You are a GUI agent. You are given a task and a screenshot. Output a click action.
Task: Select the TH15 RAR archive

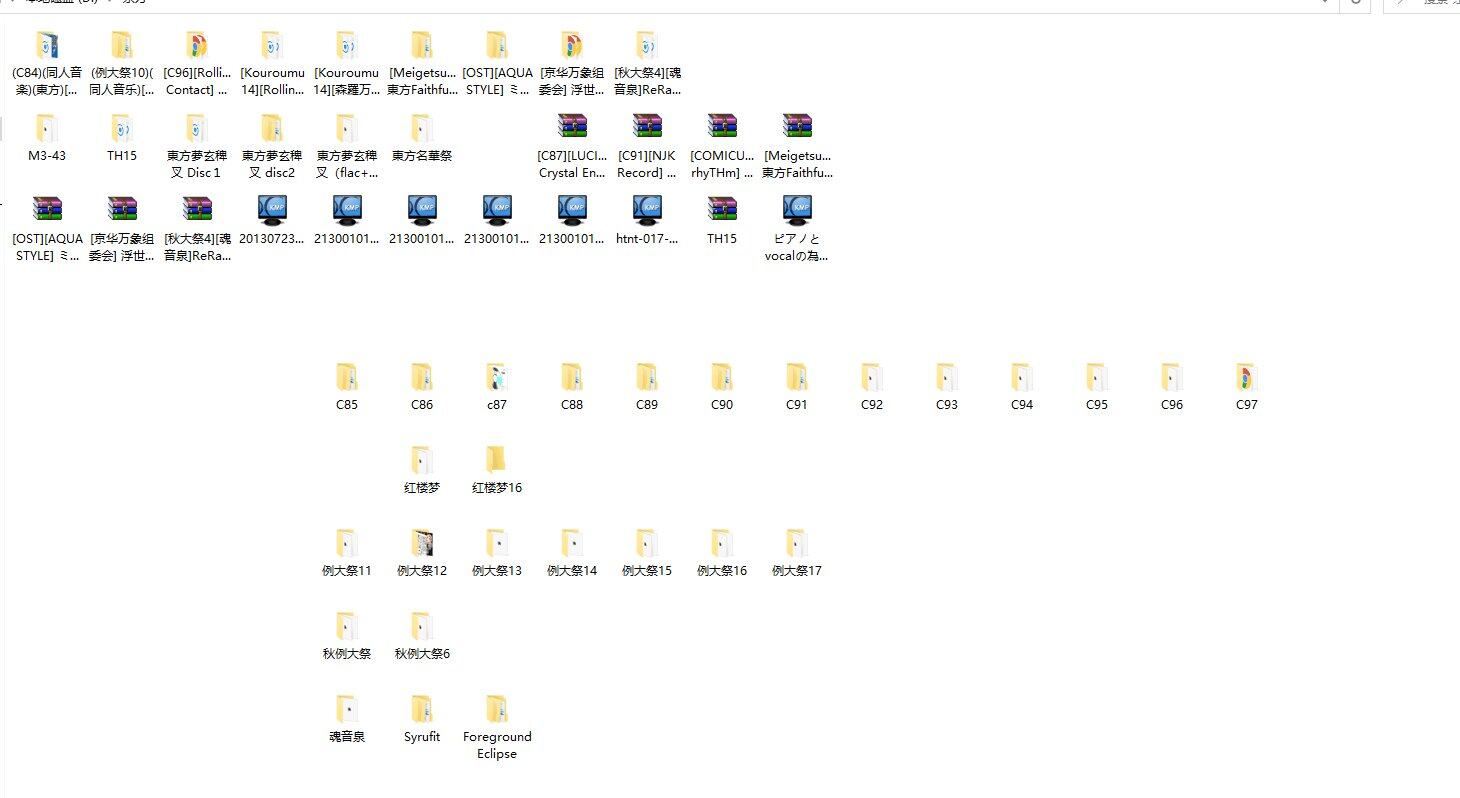coord(722,221)
